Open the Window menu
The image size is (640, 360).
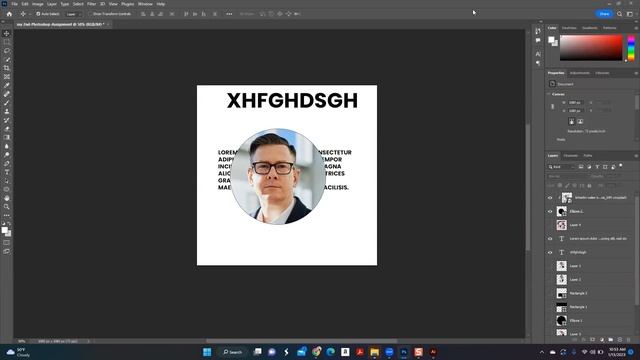[145, 4]
